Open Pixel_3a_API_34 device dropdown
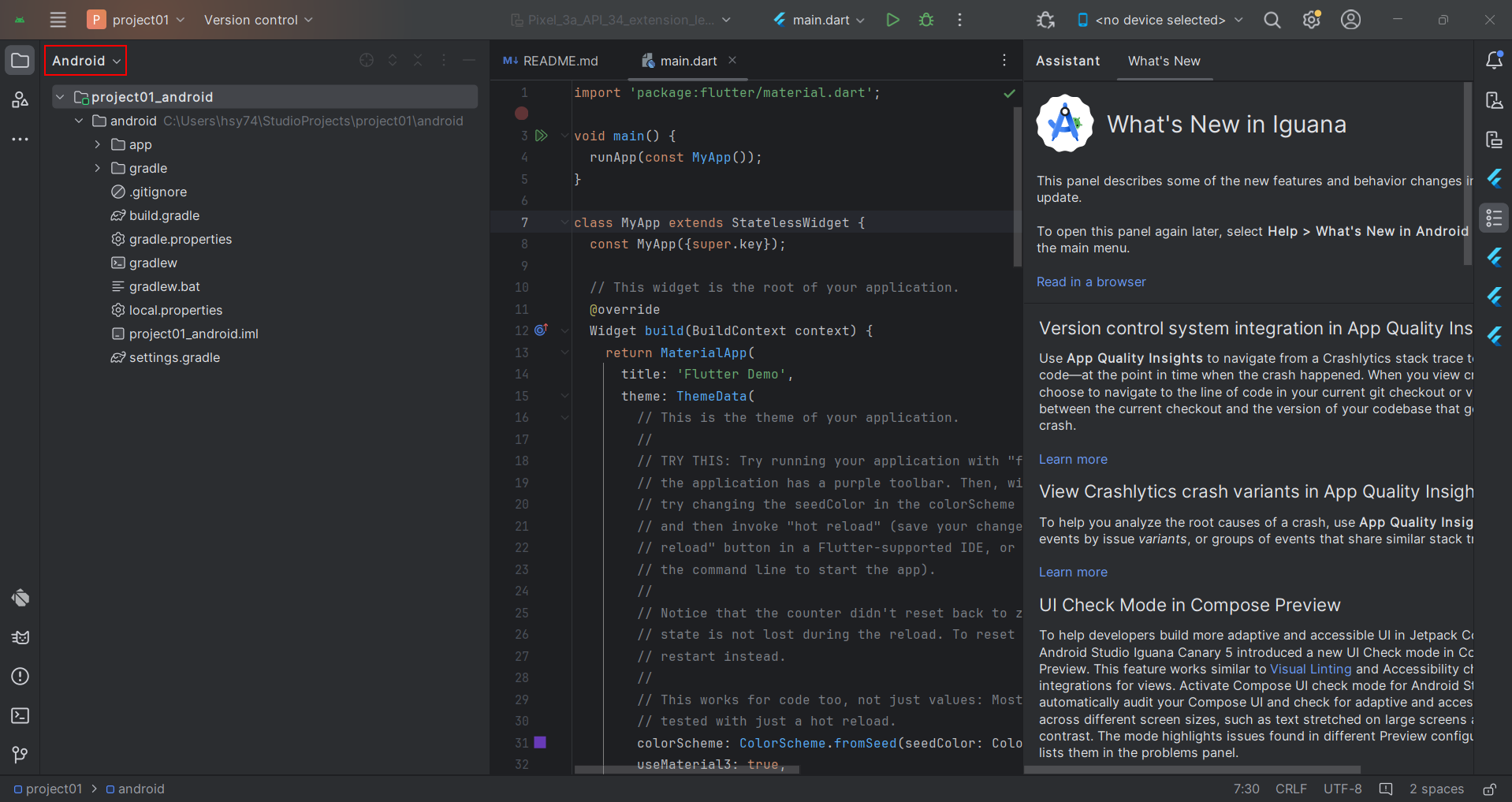The height and width of the screenshot is (802, 1512). click(620, 20)
